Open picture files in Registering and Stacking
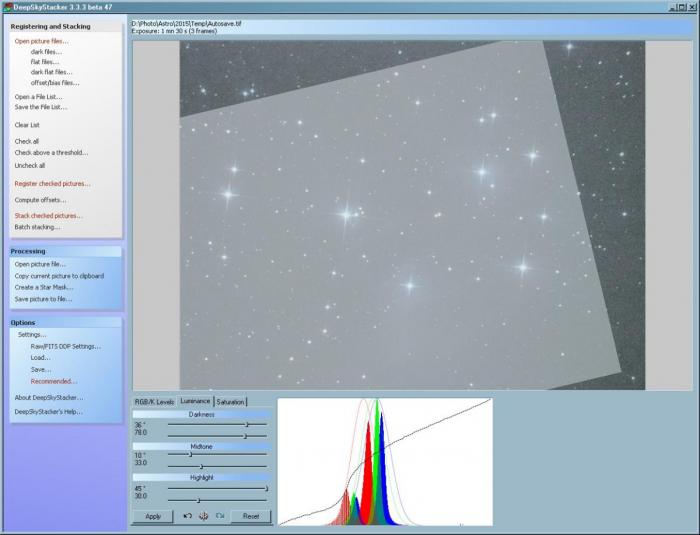This screenshot has height=535, width=700. pos(41,41)
